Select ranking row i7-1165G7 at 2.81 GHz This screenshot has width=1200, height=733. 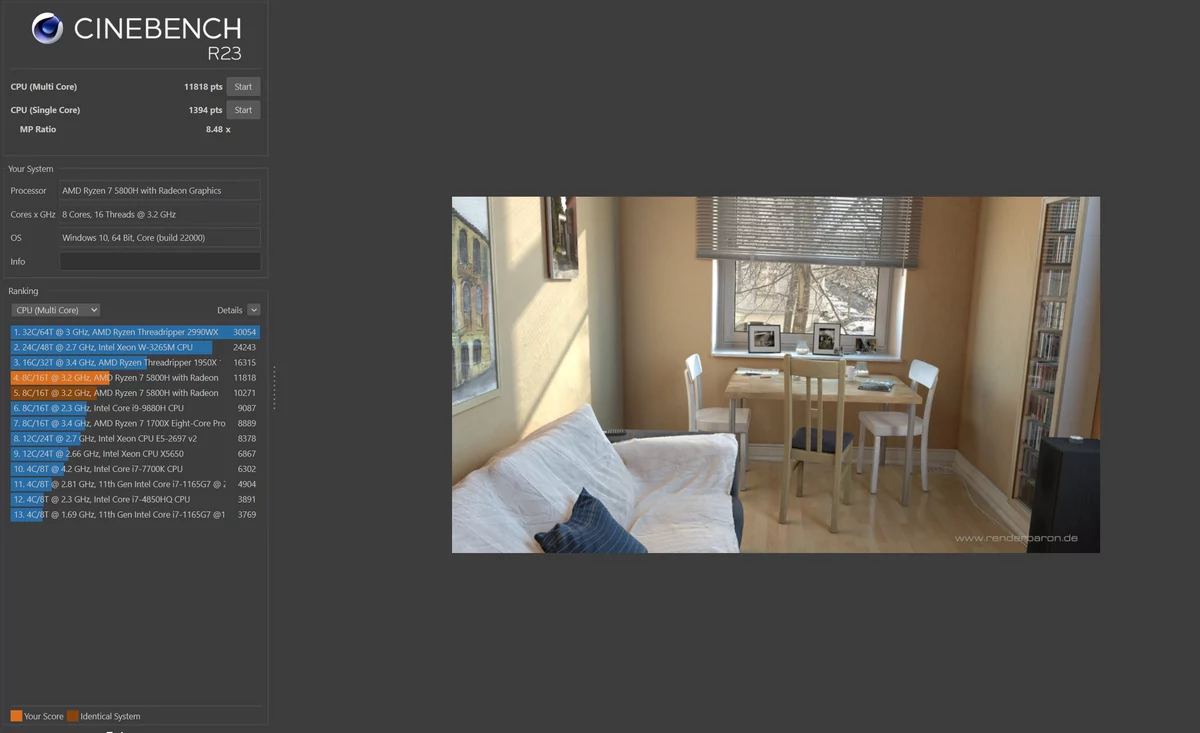135,484
